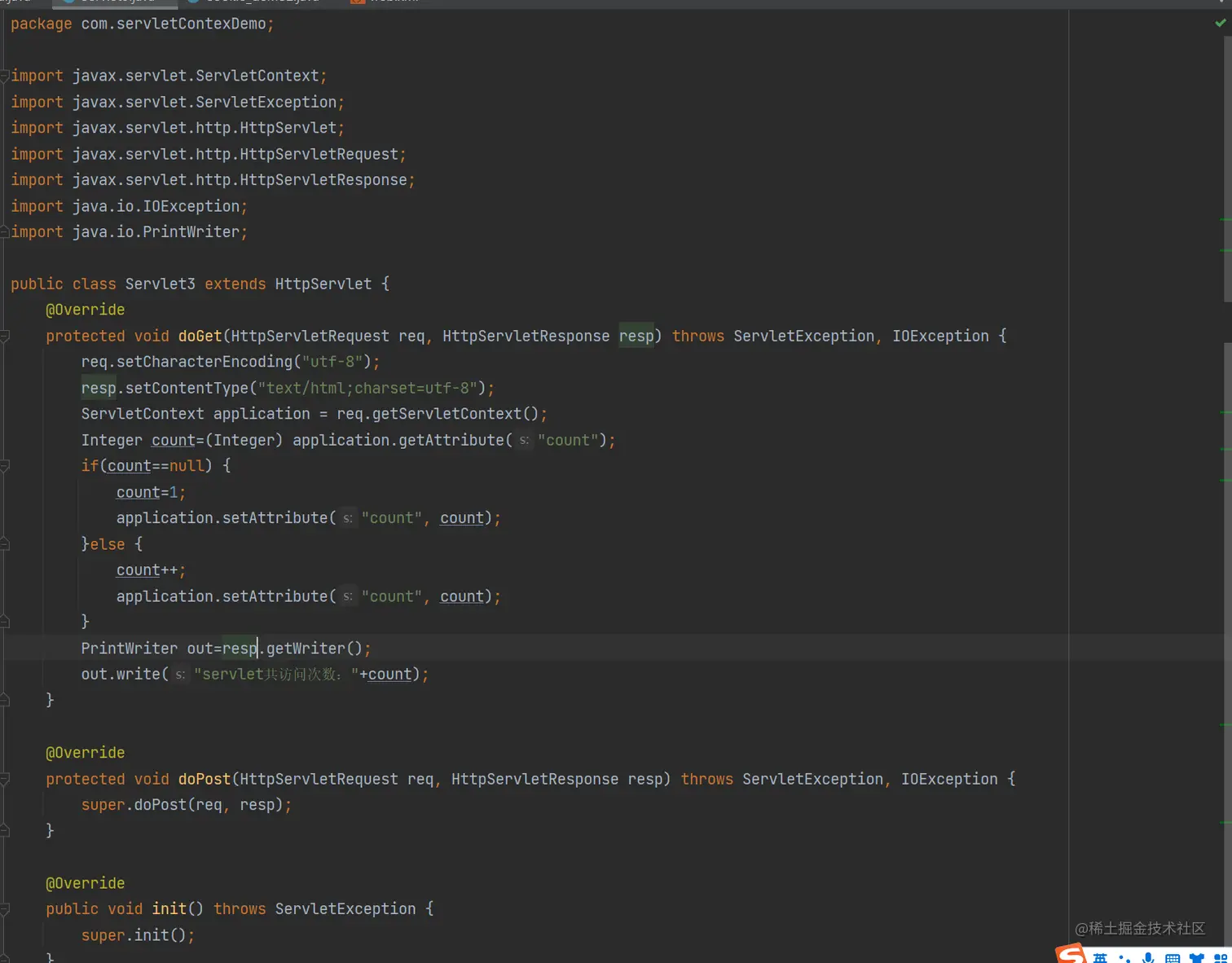Click the @Override annotation above doPost

coord(86,754)
